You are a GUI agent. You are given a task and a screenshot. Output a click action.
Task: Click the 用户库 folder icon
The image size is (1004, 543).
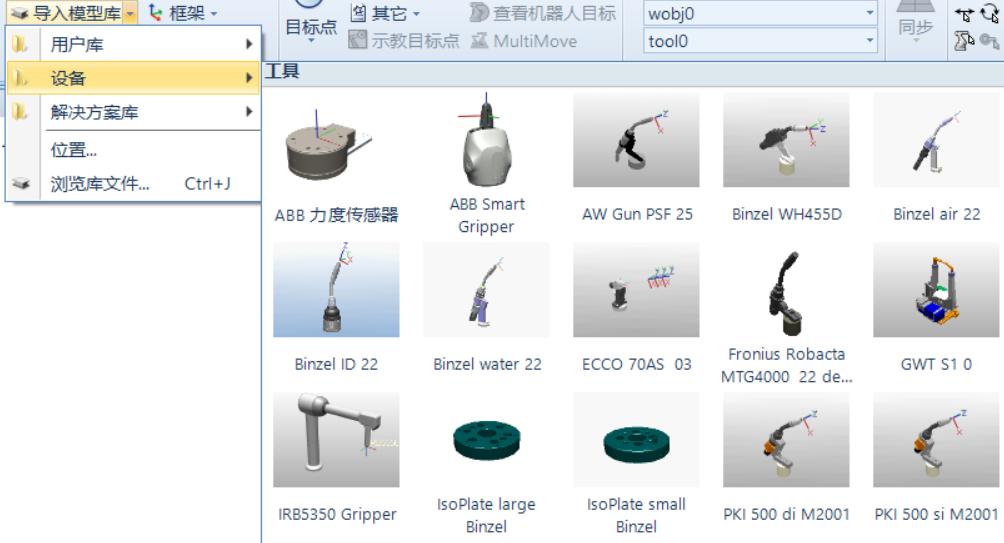click(x=21, y=44)
